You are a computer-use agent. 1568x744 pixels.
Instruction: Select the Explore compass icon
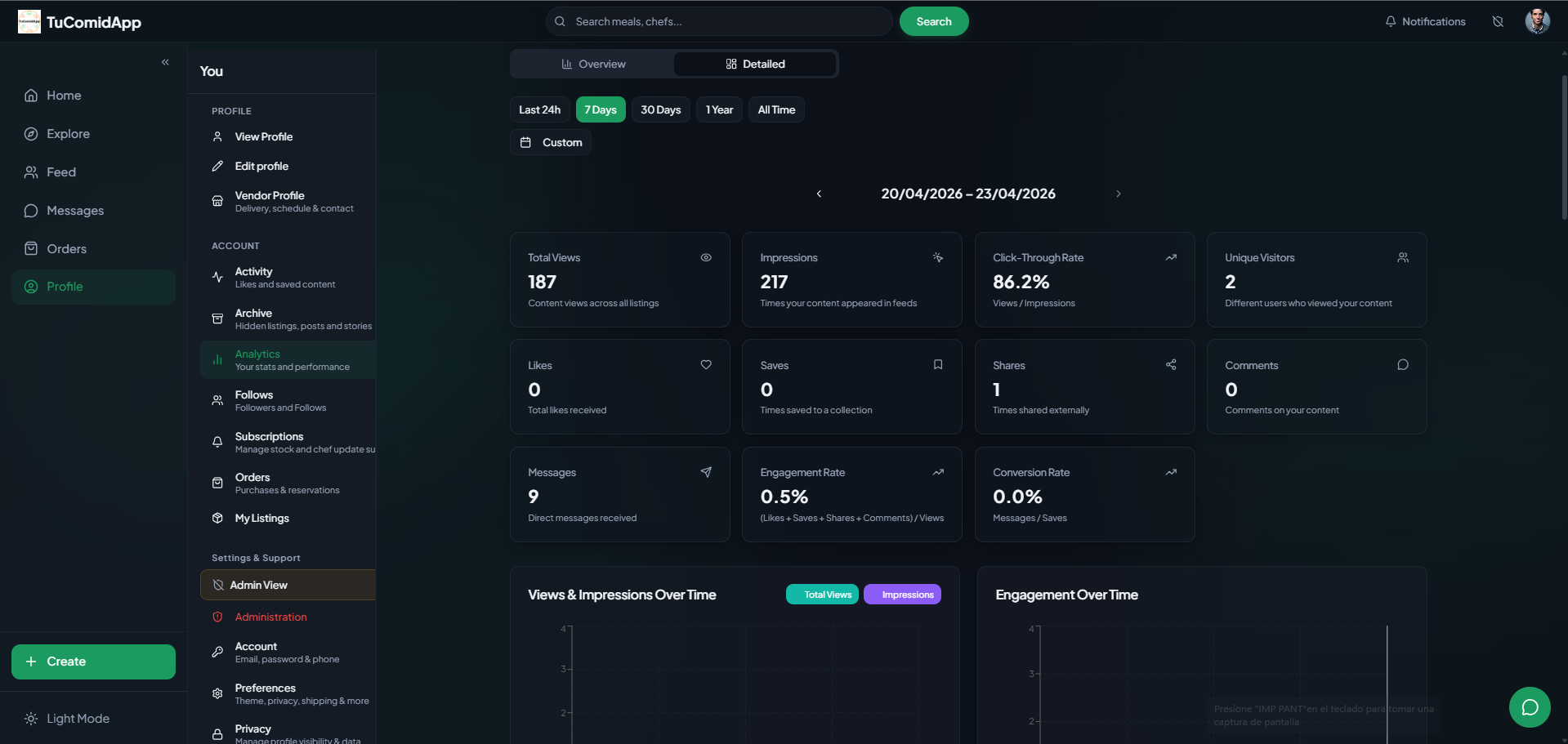tap(30, 133)
